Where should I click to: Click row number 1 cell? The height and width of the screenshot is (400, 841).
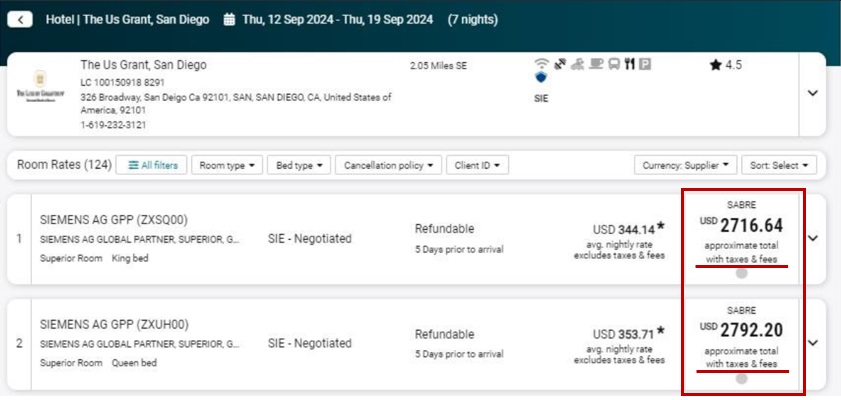click(x=19, y=239)
